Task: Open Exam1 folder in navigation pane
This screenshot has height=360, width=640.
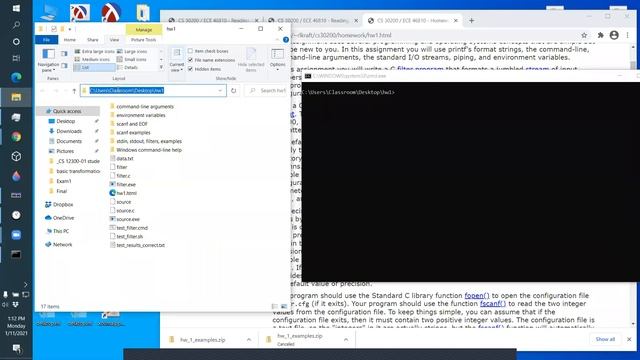Action: click(x=64, y=181)
